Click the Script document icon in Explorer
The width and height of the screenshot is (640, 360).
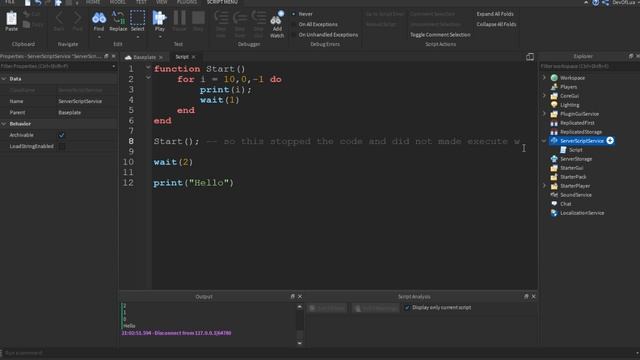563,150
